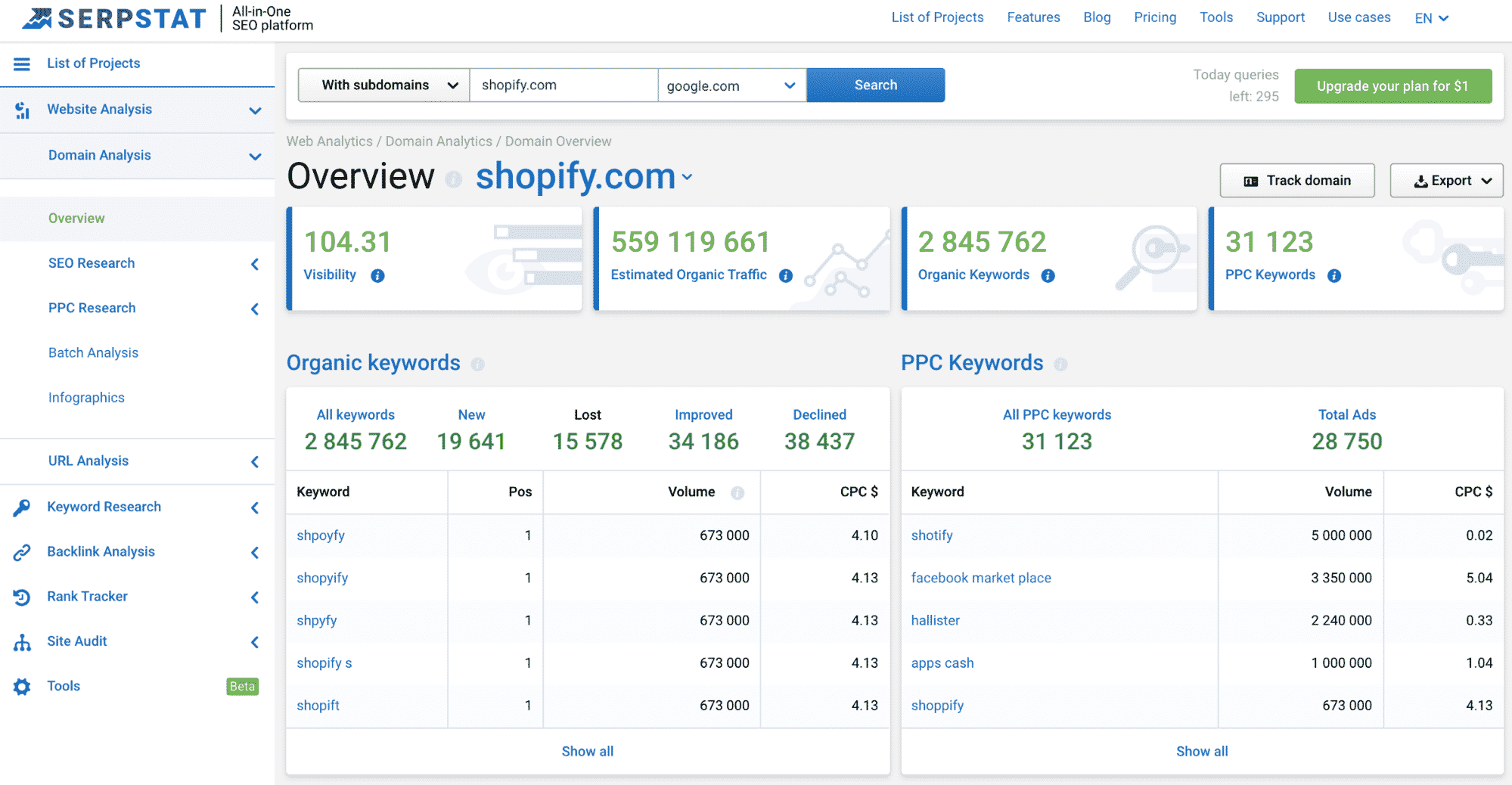Click the Keyword Research key icon

[22, 507]
